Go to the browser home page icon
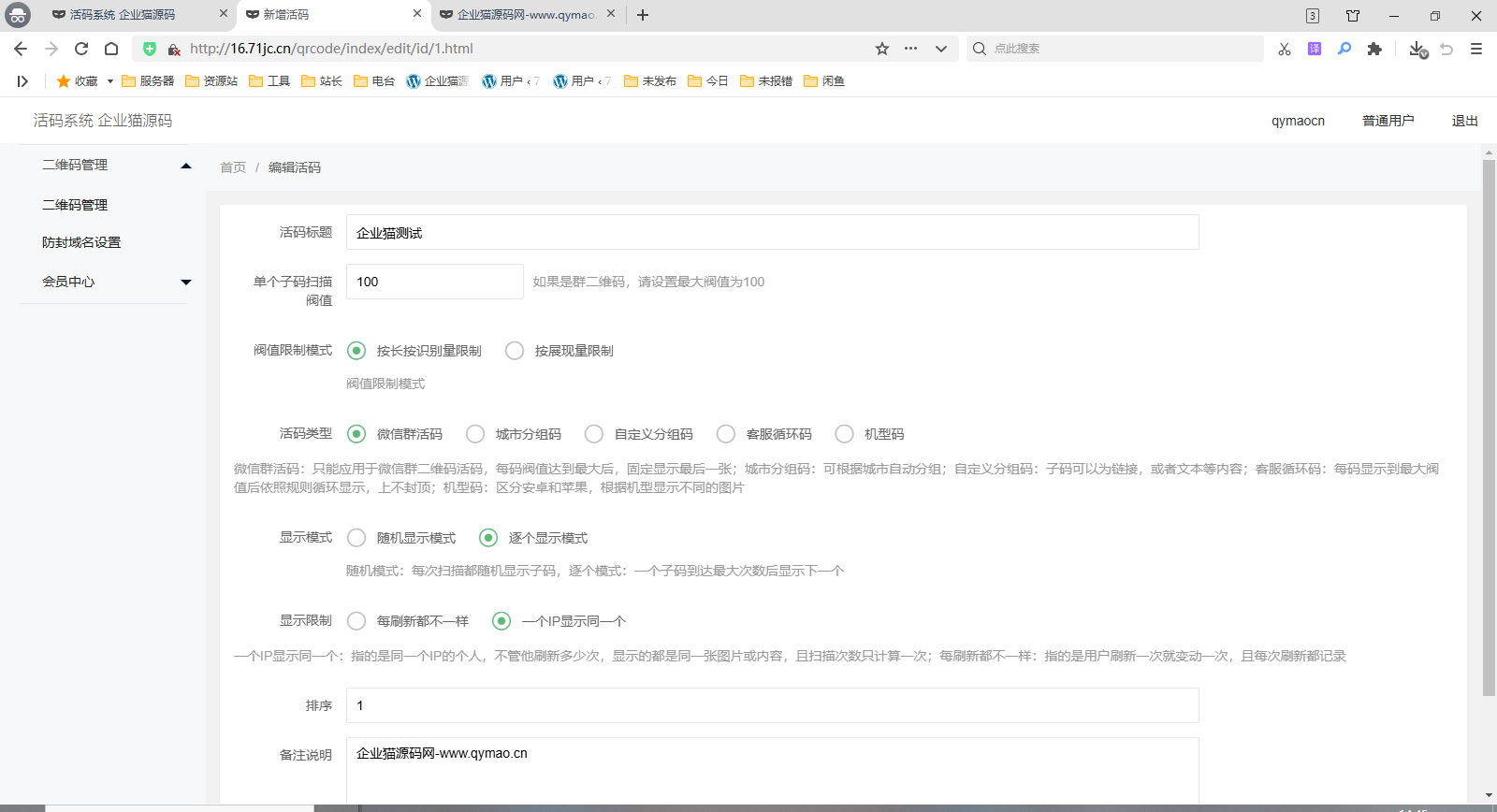 click(x=111, y=49)
